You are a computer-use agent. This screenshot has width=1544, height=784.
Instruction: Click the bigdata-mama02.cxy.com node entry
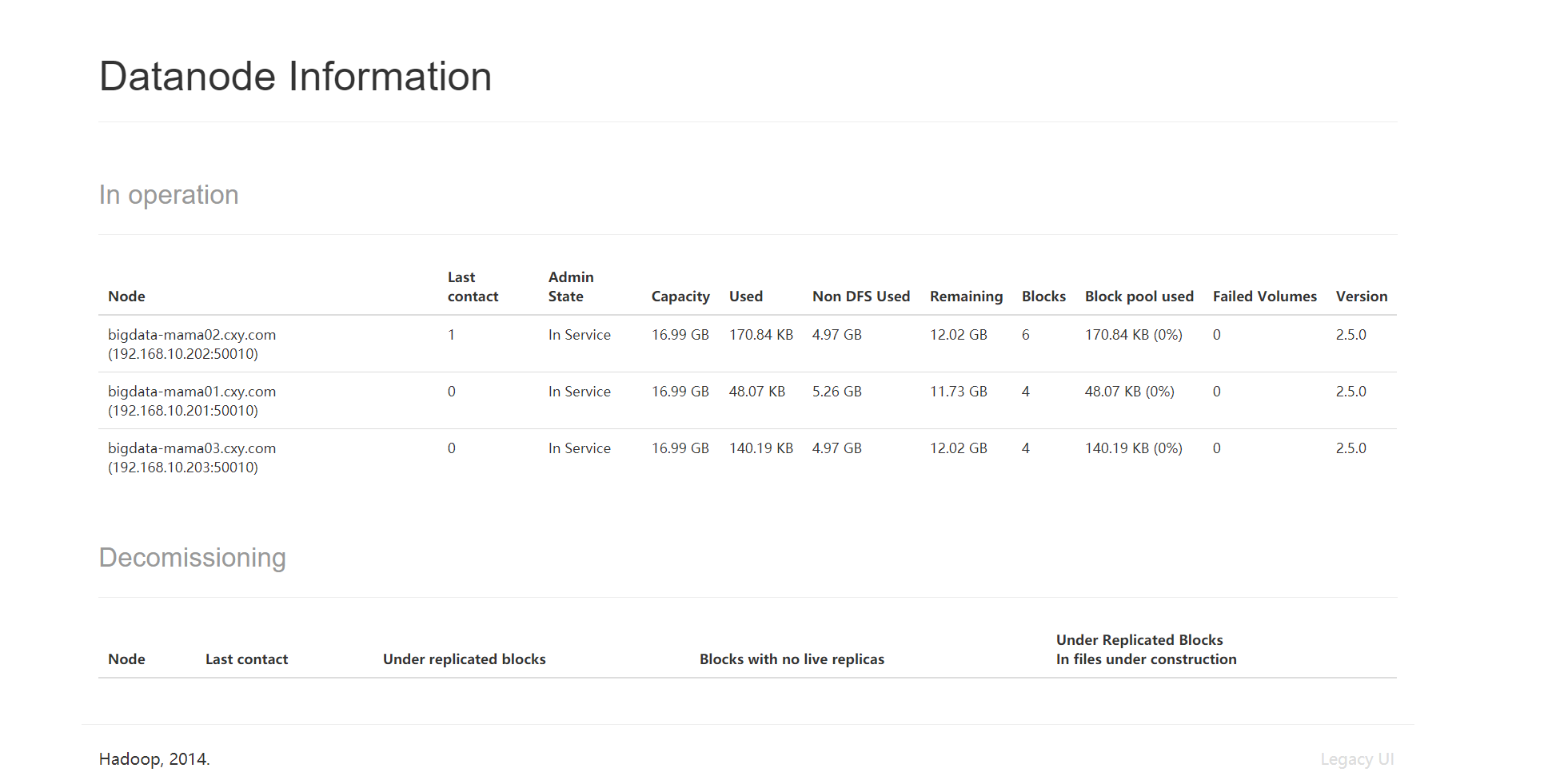click(x=192, y=335)
